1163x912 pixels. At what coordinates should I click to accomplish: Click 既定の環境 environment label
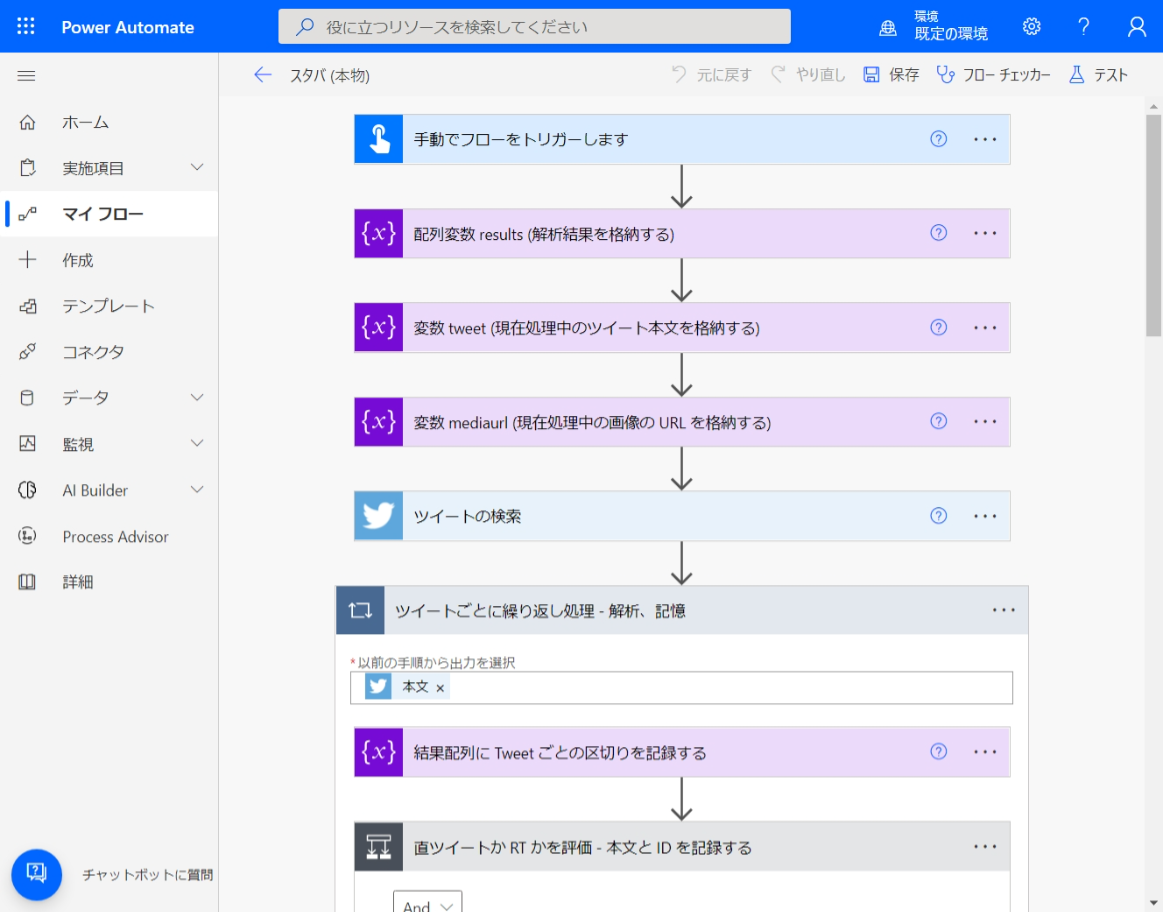[x=951, y=34]
